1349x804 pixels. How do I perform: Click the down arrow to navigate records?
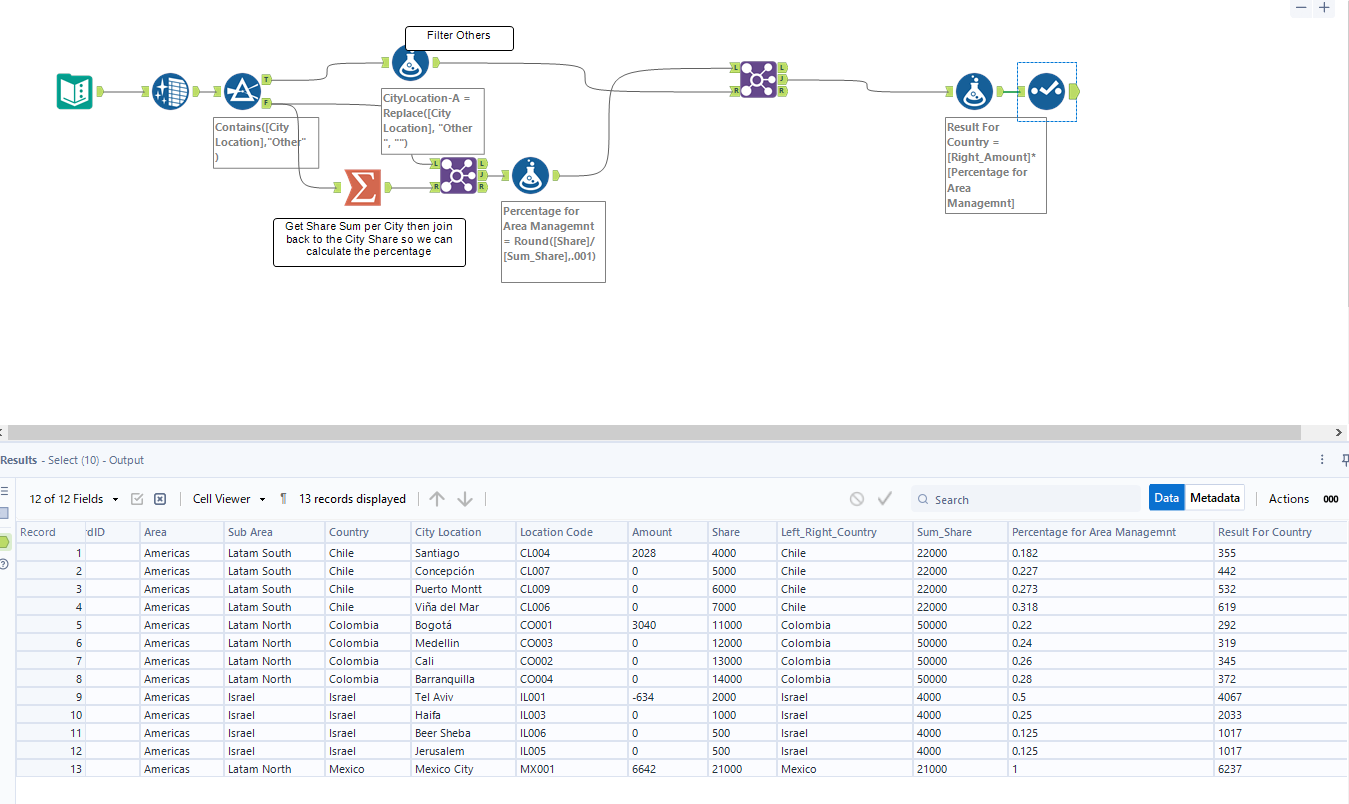[465, 498]
